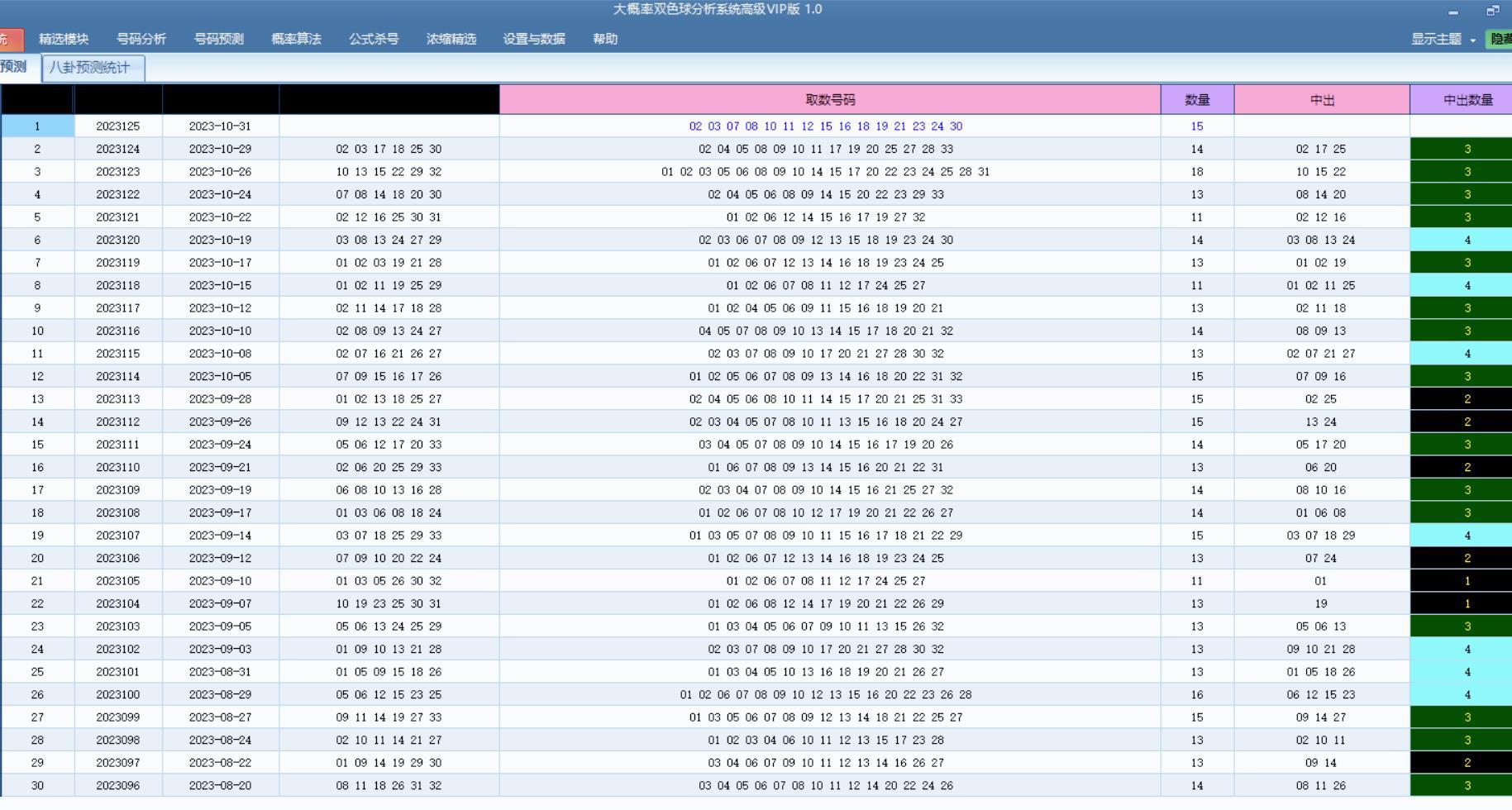The width and height of the screenshot is (1512, 810).
Task: Select hit numbers 09 14 27
Action: tap(1321, 717)
